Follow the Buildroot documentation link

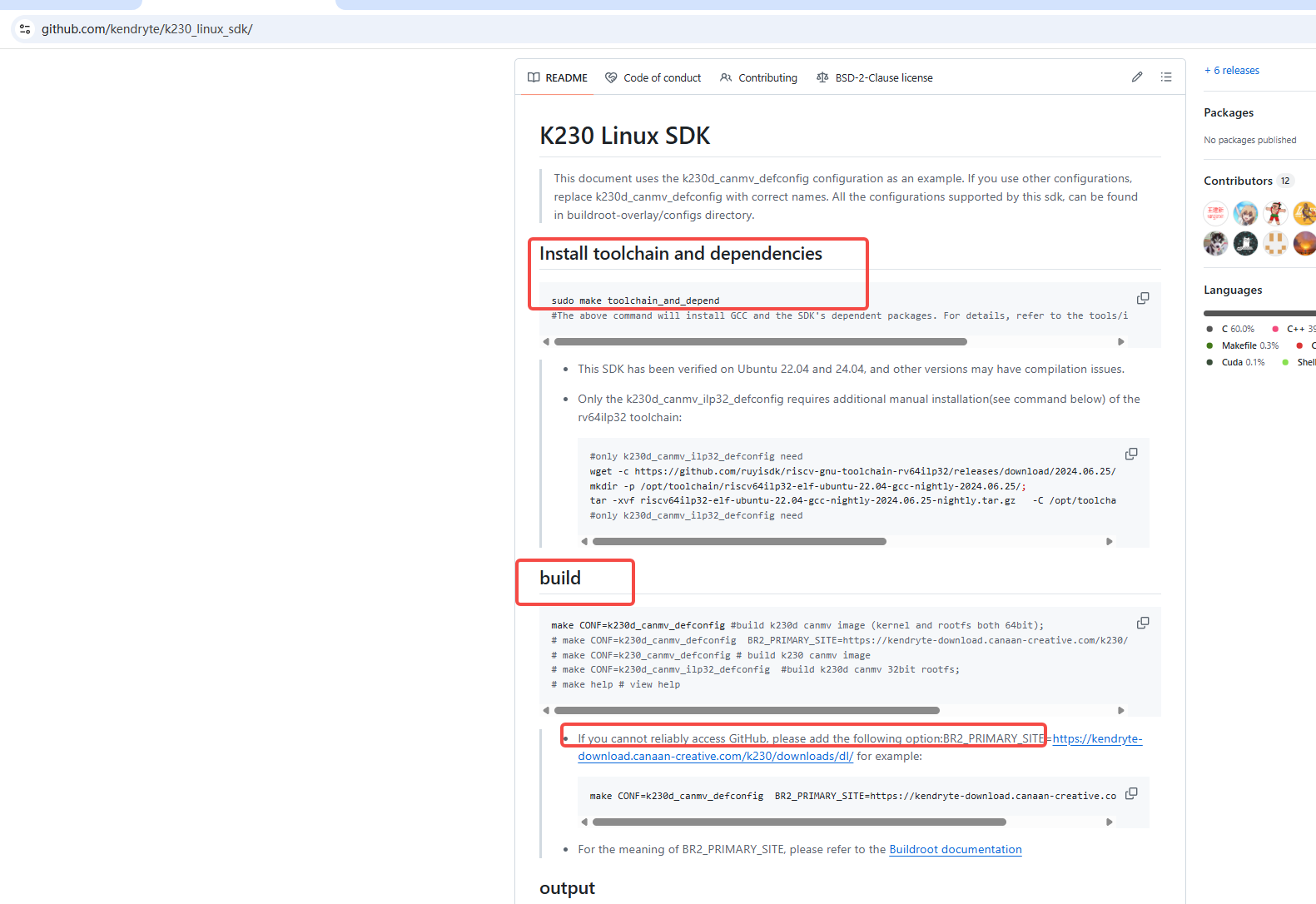955,849
